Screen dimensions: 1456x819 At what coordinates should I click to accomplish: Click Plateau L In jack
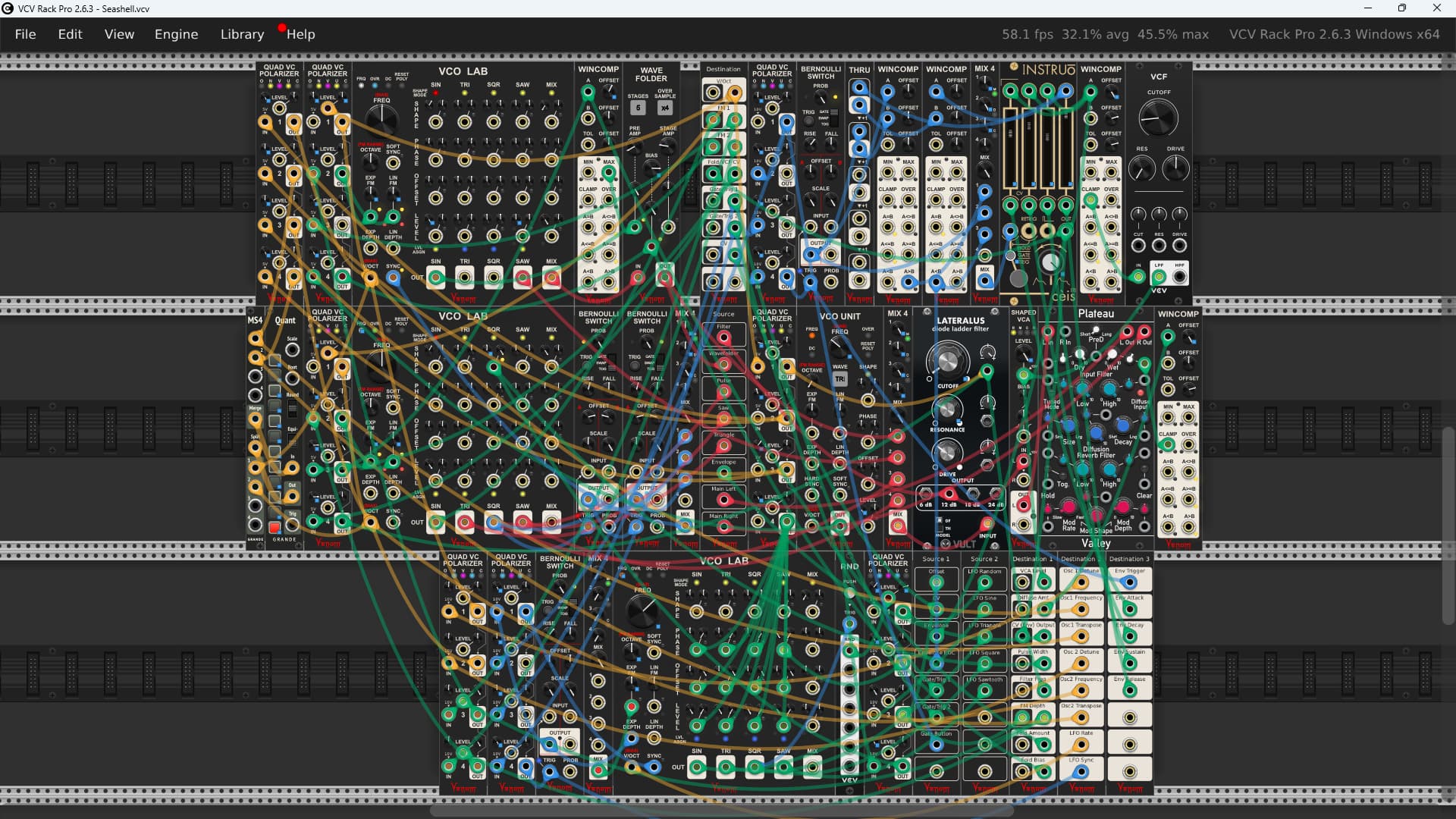[x=1048, y=332]
